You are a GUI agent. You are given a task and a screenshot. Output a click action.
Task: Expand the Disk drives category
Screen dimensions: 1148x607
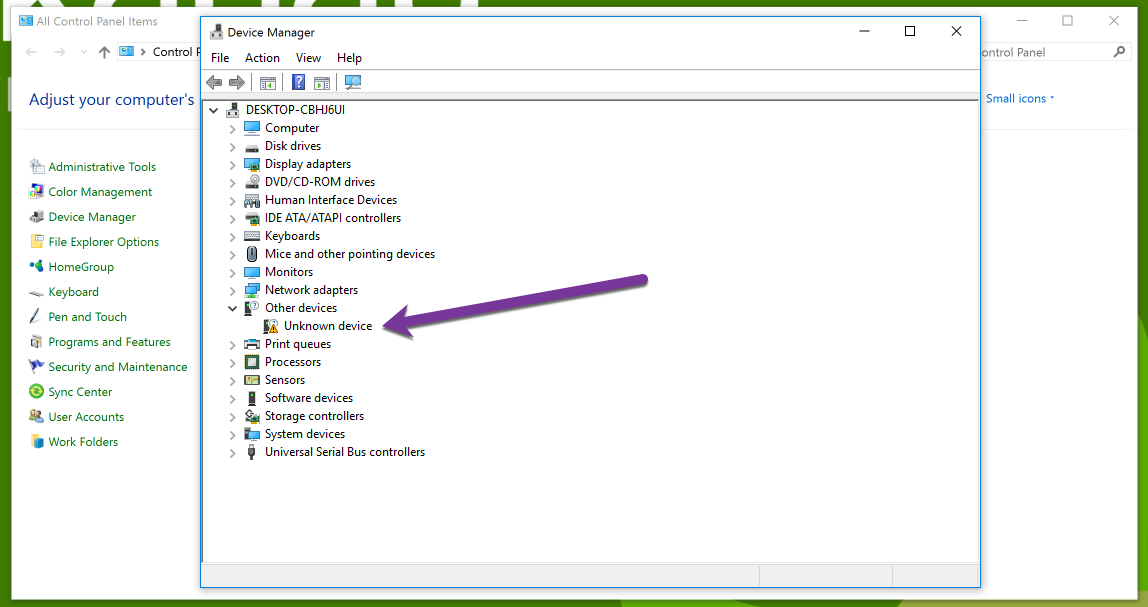click(232, 146)
